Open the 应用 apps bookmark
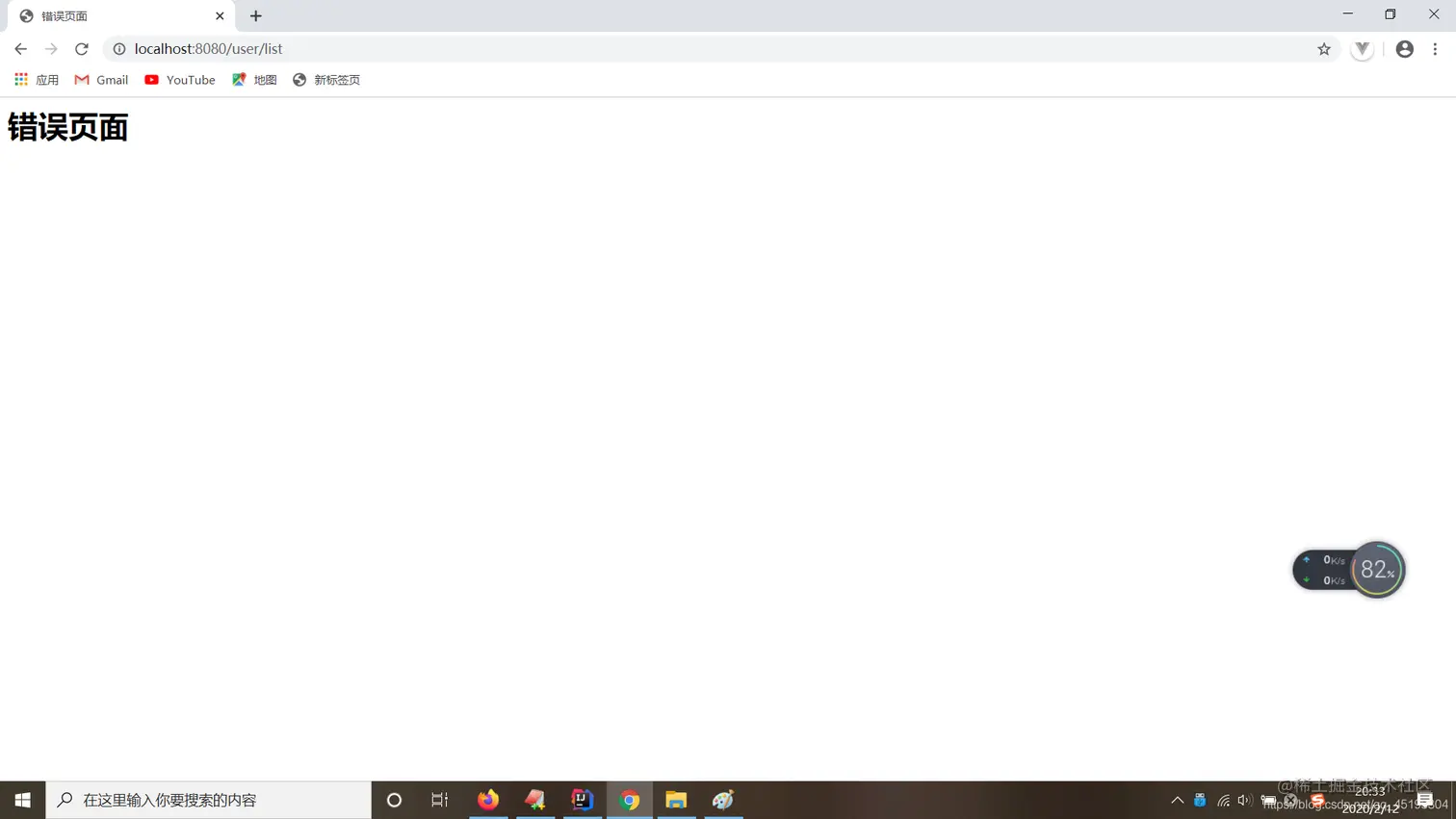 coord(37,80)
